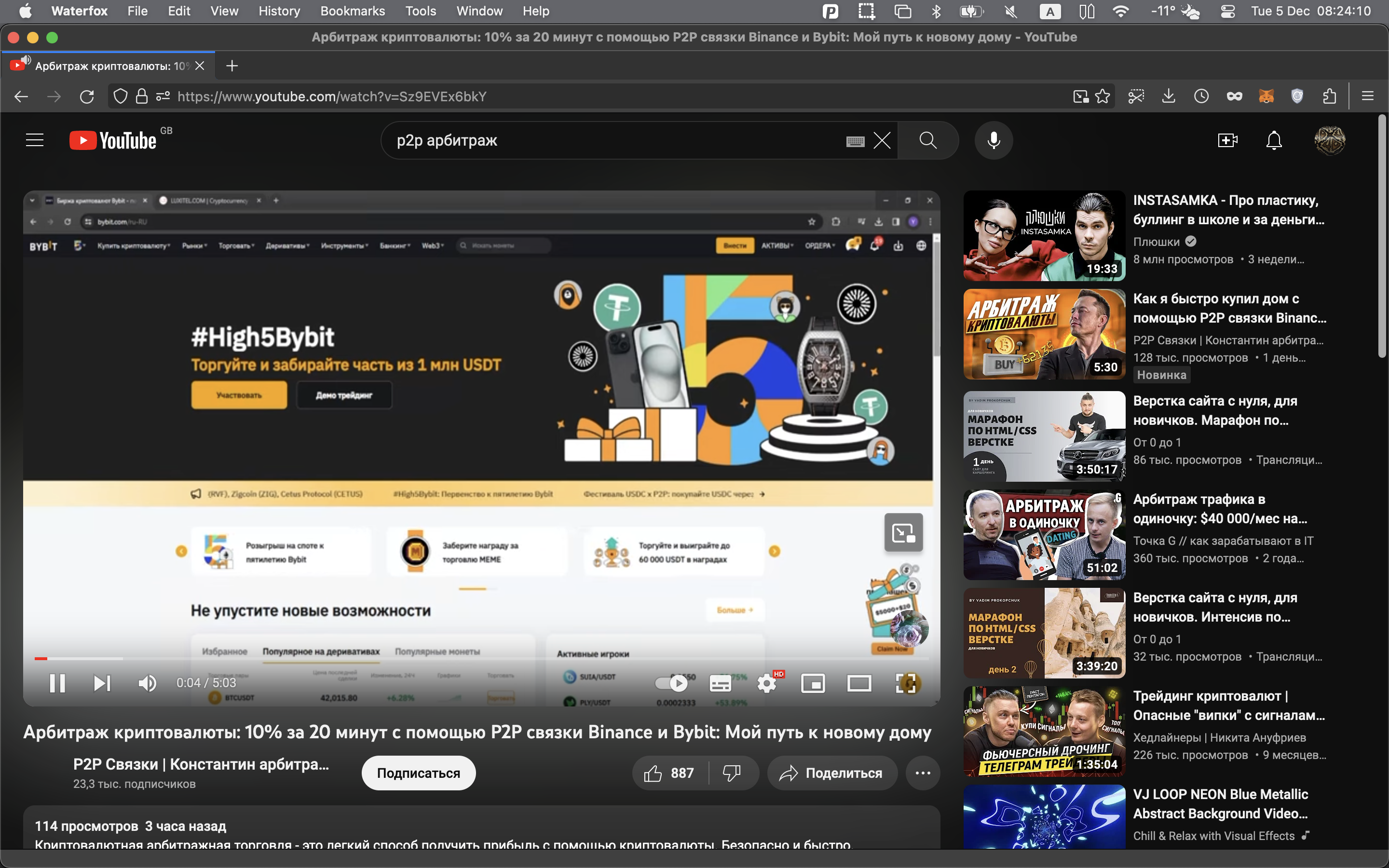Toggle subtitles/closed captions
The image size is (1389, 868).
pyautogui.click(x=721, y=683)
